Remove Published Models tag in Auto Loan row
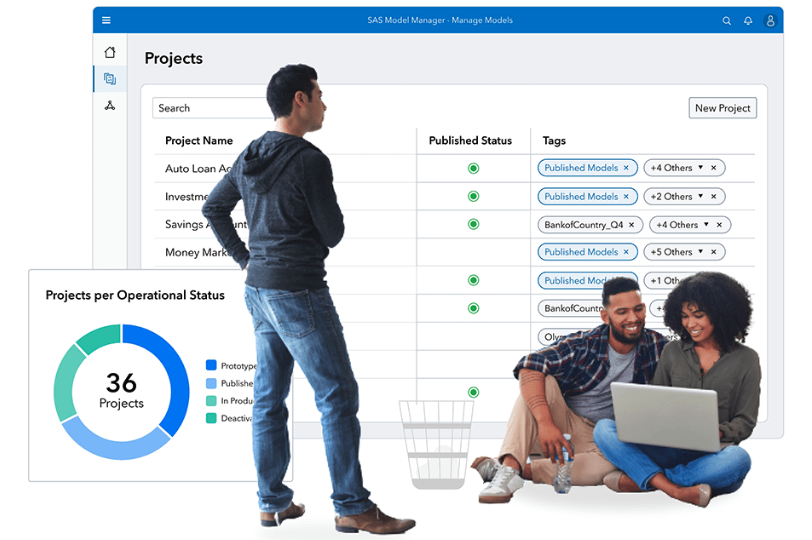 tap(626, 168)
